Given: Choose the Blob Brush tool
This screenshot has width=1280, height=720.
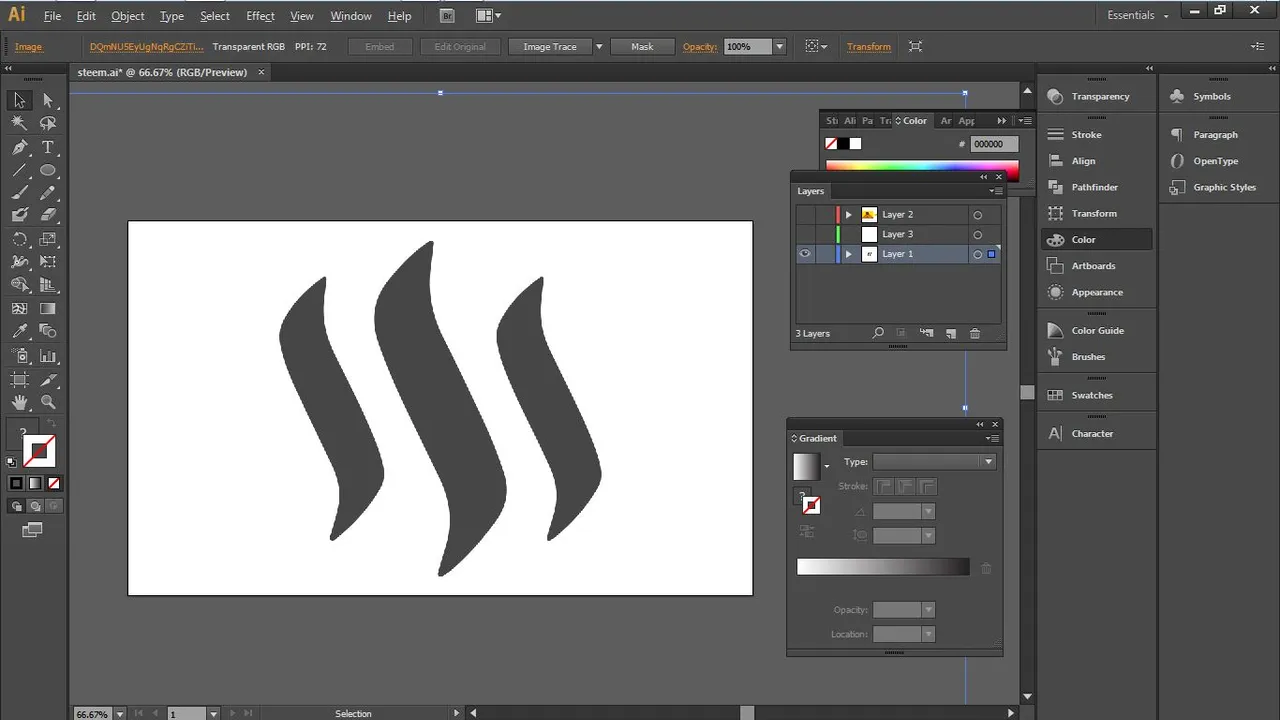Looking at the screenshot, I should point(19,215).
